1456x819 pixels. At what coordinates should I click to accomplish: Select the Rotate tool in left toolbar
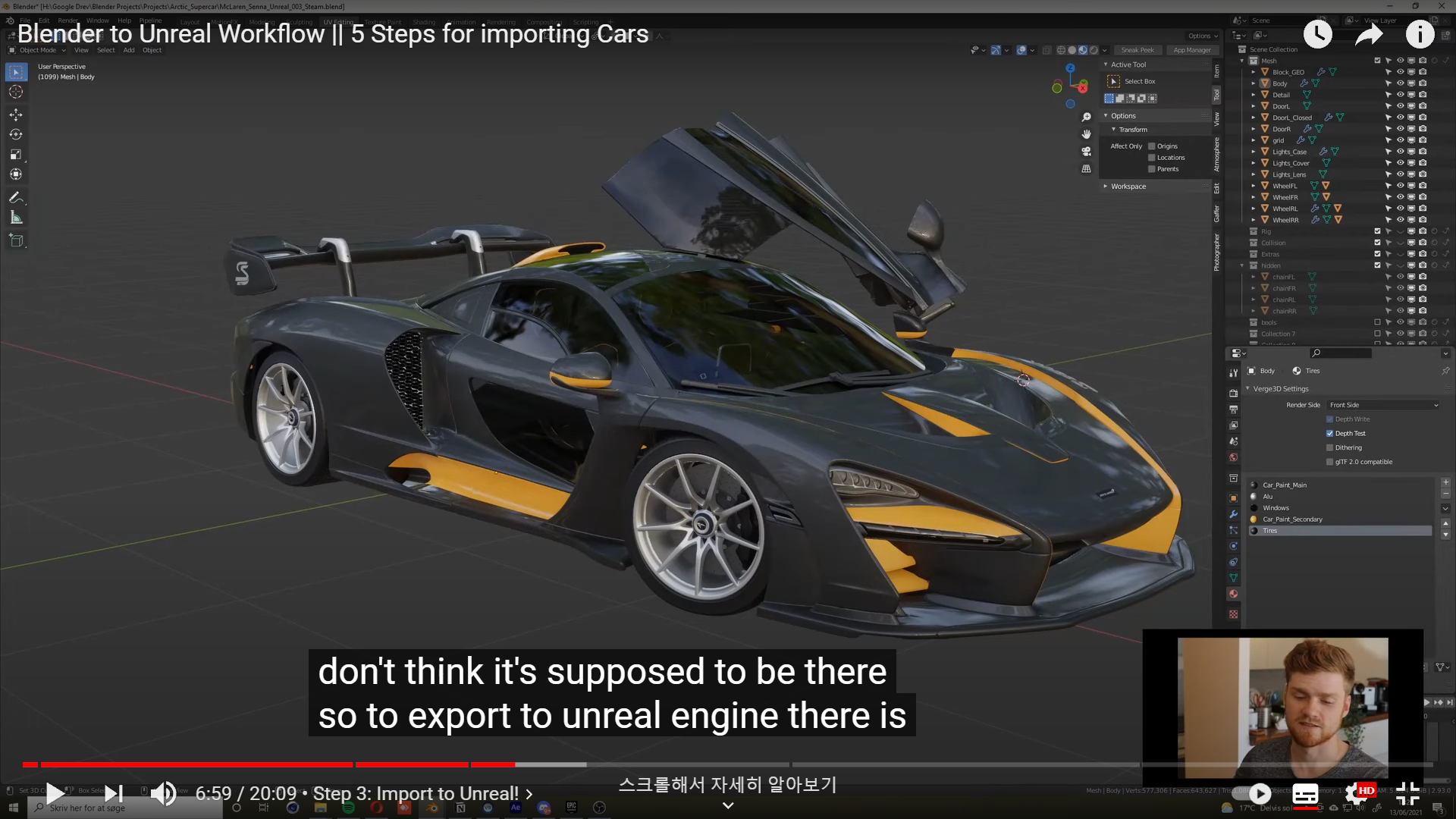pyautogui.click(x=16, y=134)
